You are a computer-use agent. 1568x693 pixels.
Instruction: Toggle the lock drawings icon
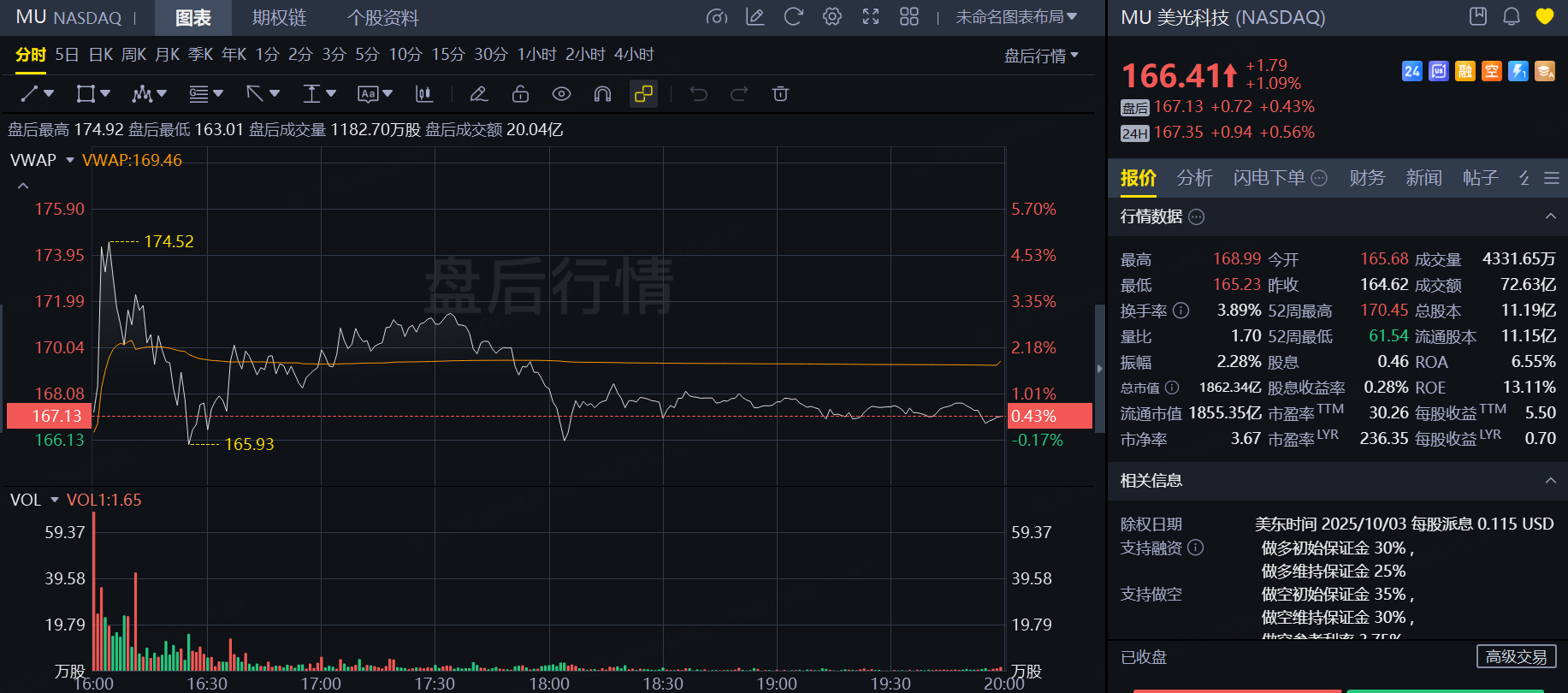click(520, 93)
